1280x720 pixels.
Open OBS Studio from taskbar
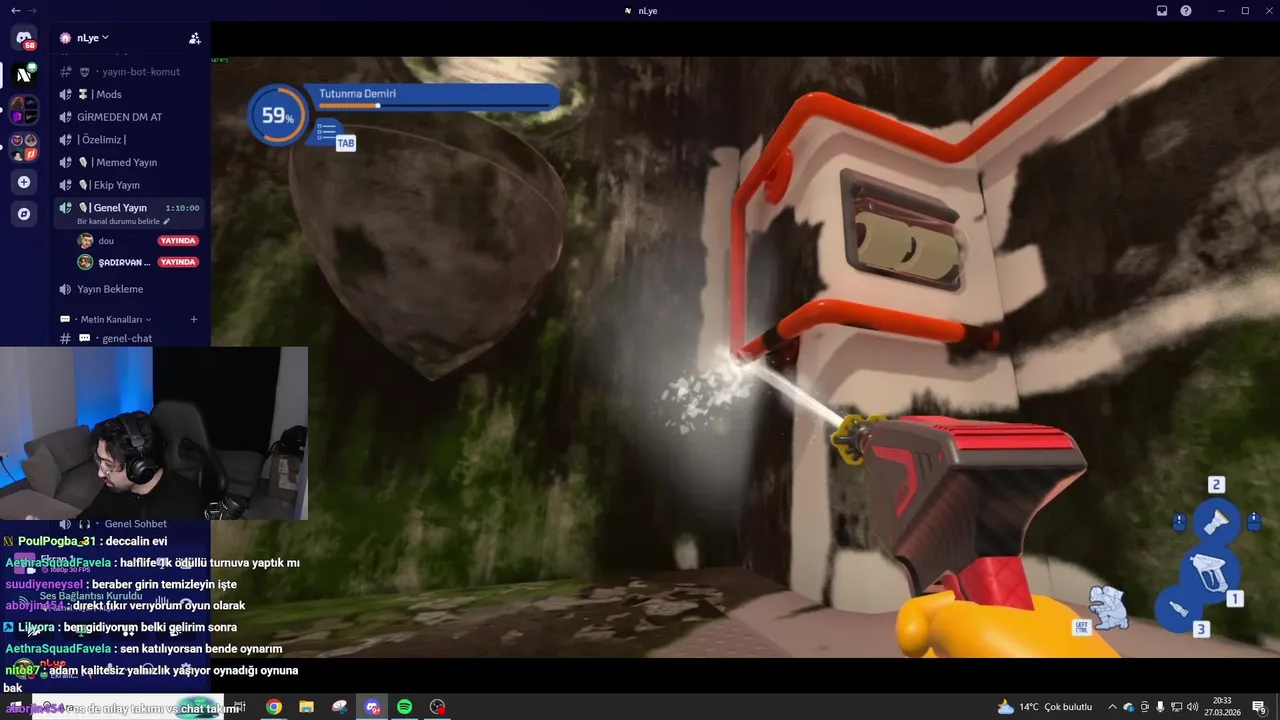437,707
